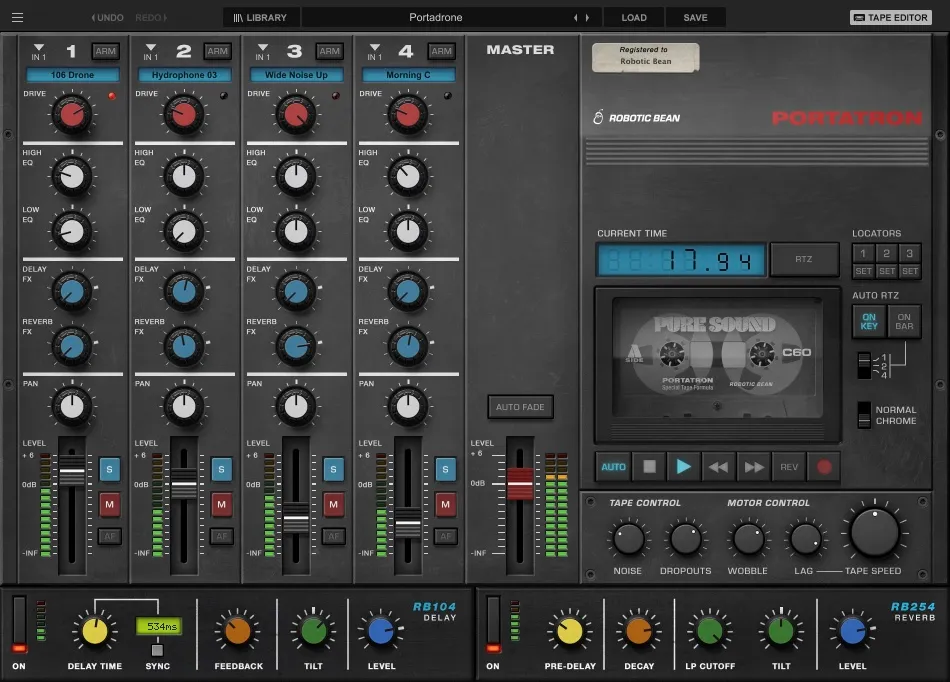Click the Stop transport button
Image resolution: width=950 pixels, height=682 pixels.
(x=649, y=467)
